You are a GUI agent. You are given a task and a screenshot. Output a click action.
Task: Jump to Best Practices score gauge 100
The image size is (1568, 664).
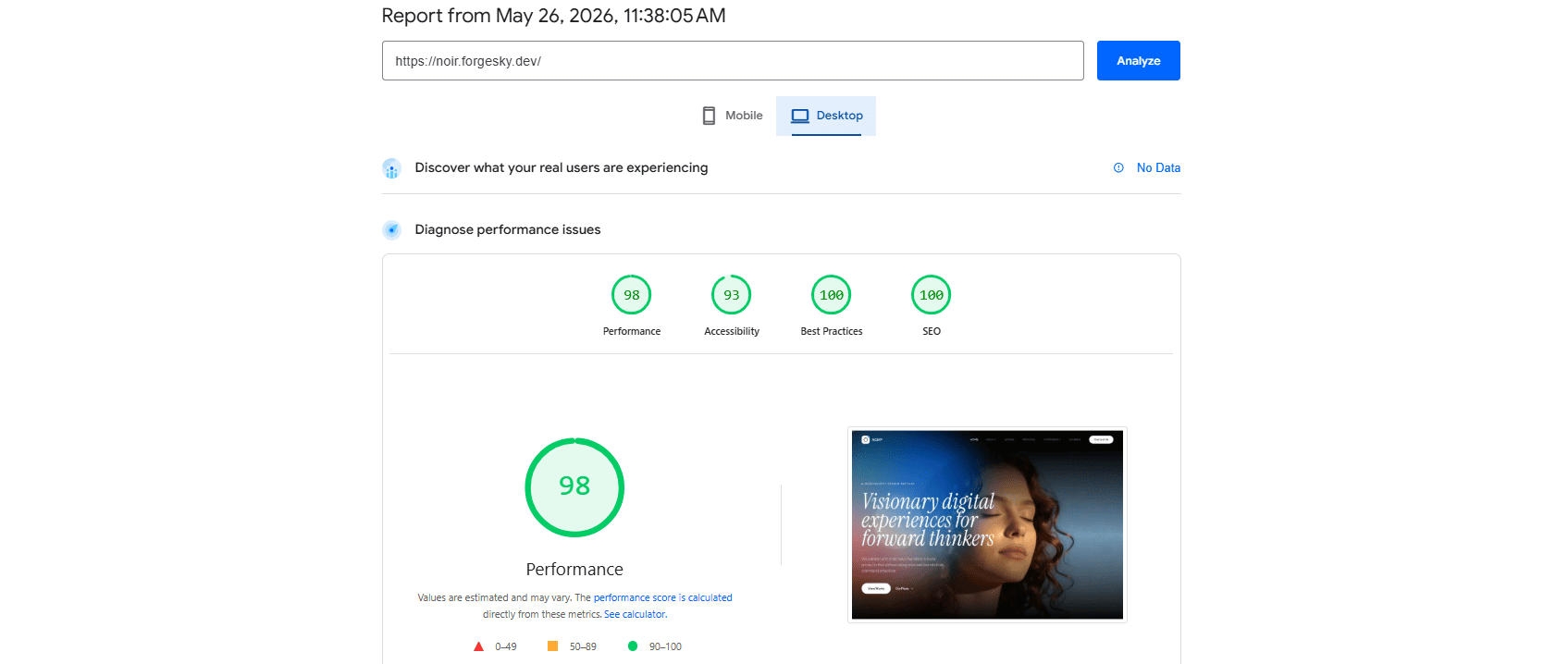pos(832,295)
